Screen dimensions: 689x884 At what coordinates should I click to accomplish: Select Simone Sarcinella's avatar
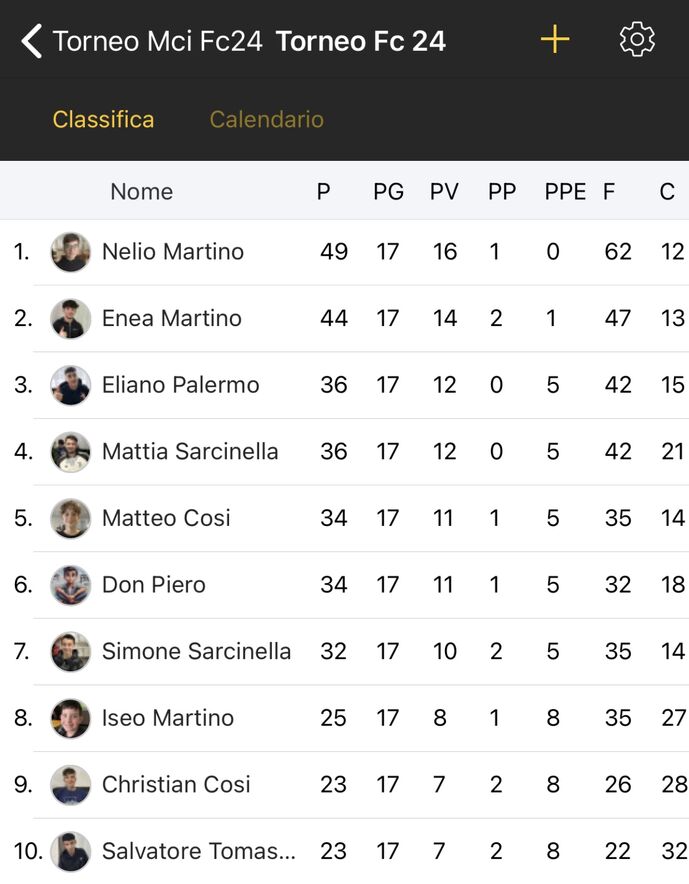click(71, 652)
